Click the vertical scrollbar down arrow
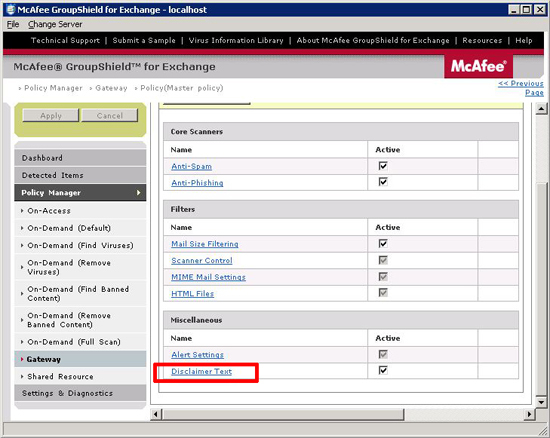 click(x=541, y=402)
